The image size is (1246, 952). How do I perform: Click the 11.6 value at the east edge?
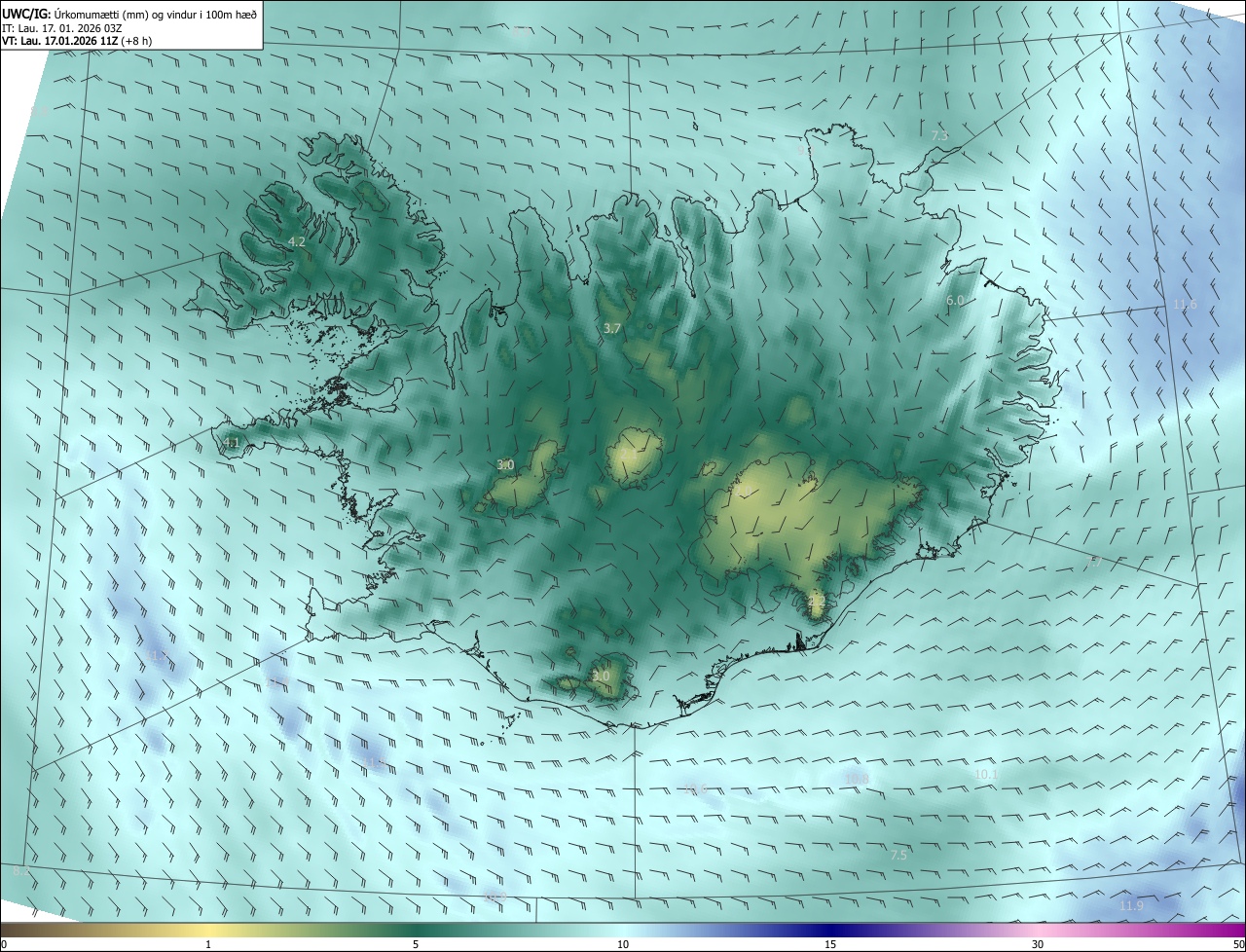point(1185,305)
